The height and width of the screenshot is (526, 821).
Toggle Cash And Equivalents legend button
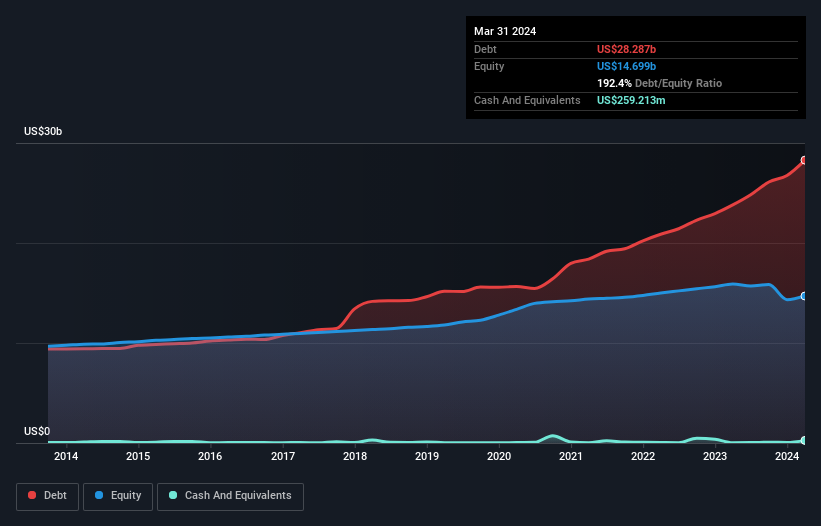pyautogui.click(x=230, y=496)
